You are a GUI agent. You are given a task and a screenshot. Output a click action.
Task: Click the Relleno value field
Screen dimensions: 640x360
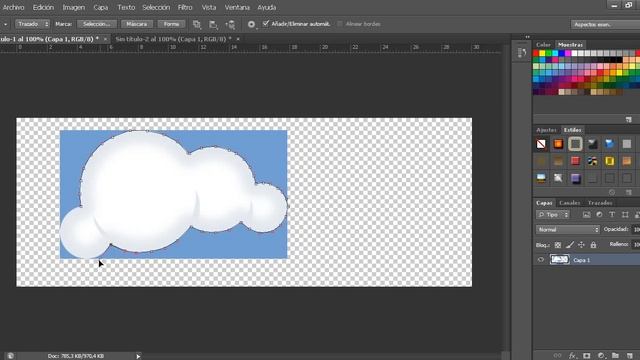(x=636, y=244)
